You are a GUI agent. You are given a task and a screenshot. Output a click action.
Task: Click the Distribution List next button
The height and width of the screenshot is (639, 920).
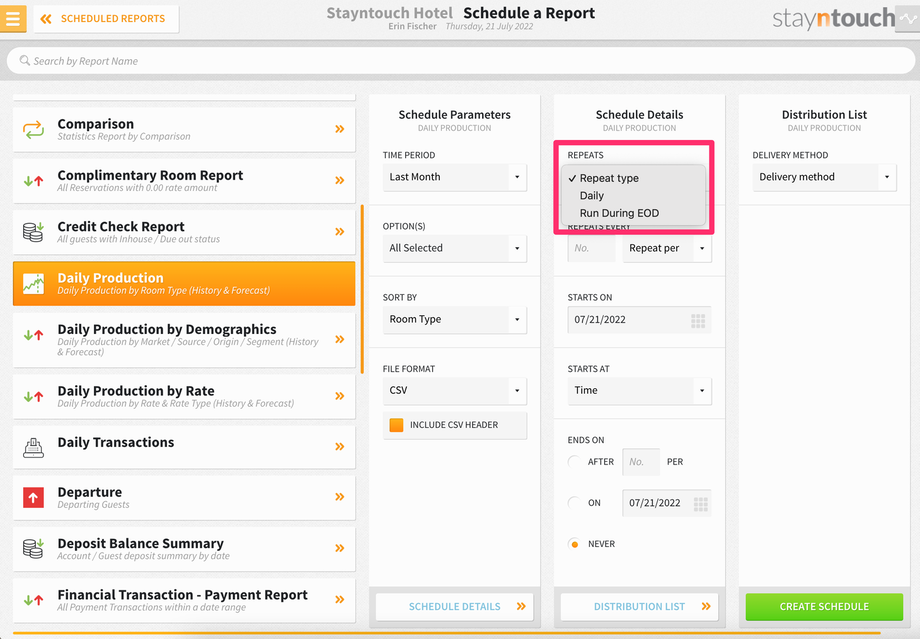[640, 607]
